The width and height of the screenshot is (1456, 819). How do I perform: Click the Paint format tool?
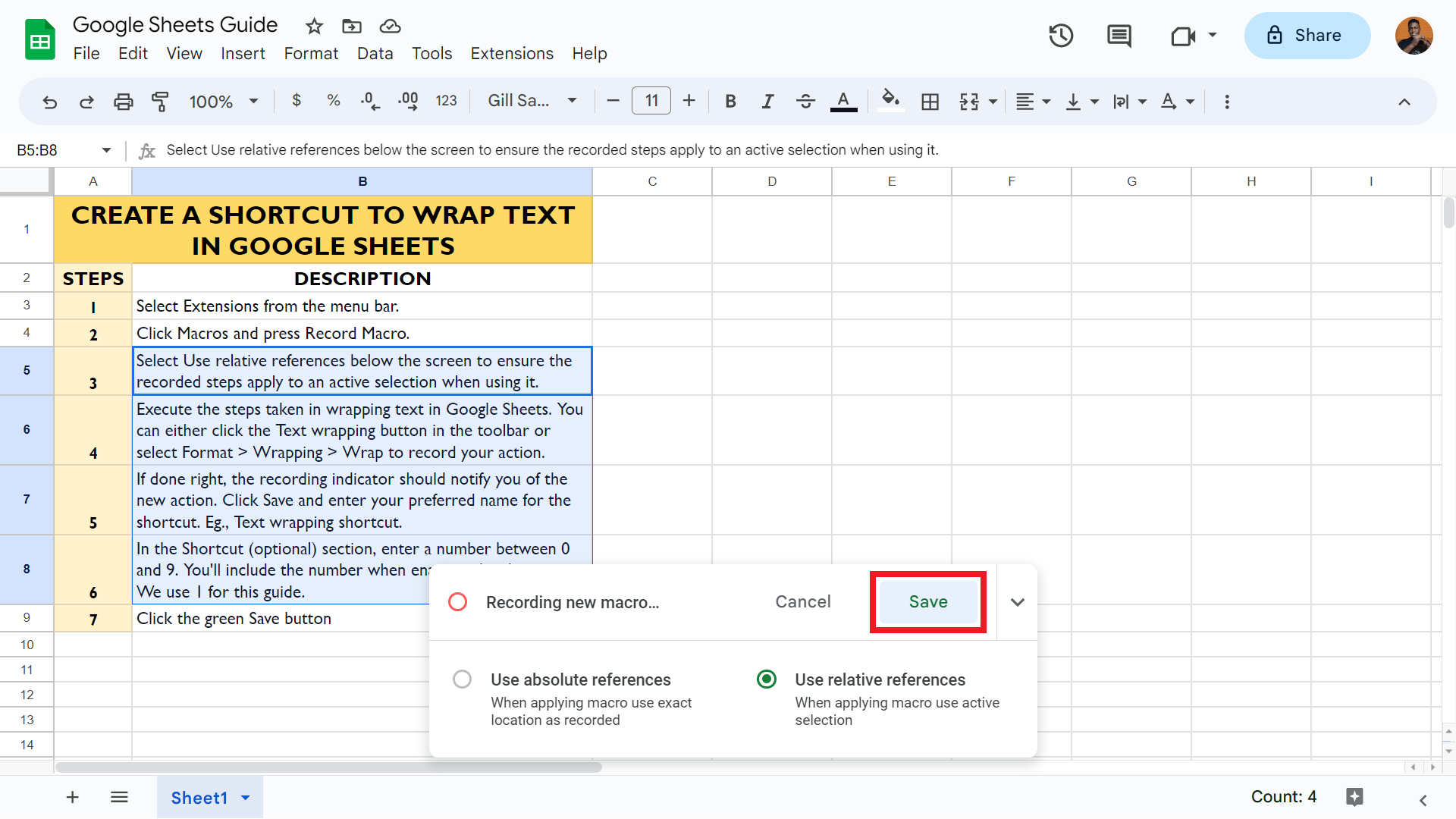coord(160,101)
